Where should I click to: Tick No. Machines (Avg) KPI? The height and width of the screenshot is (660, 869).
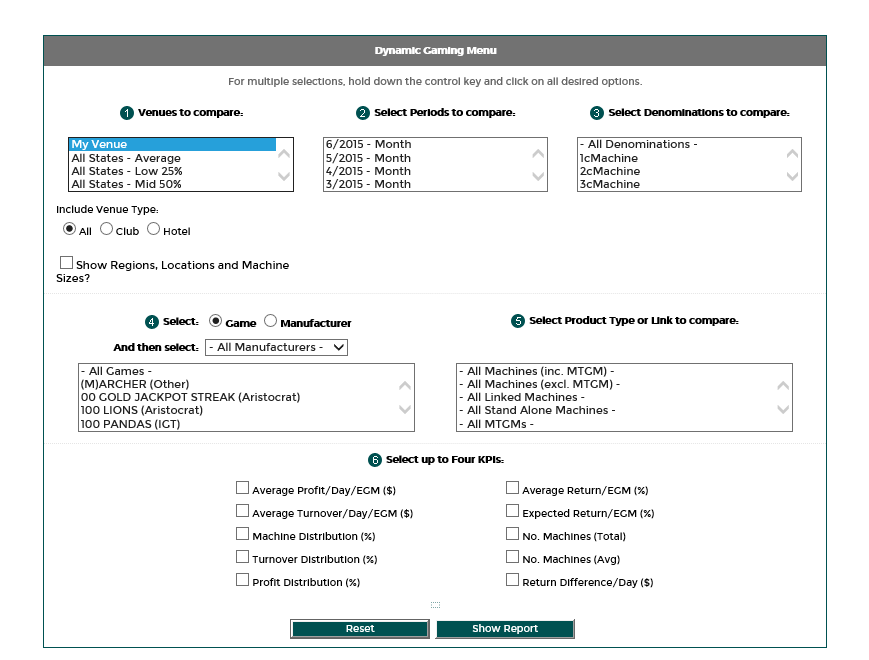click(513, 556)
